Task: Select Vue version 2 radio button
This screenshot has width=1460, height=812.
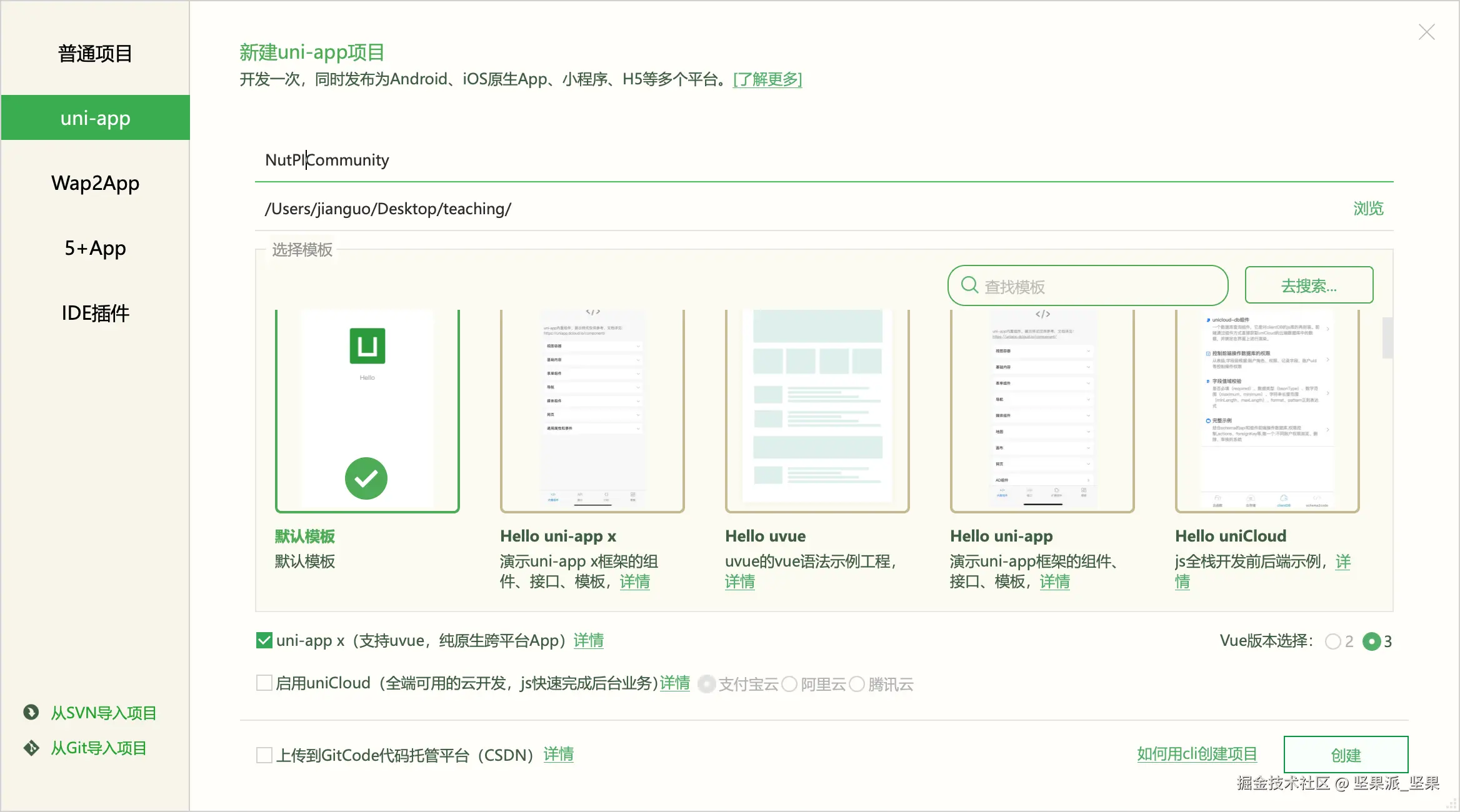Action: [x=1332, y=641]
